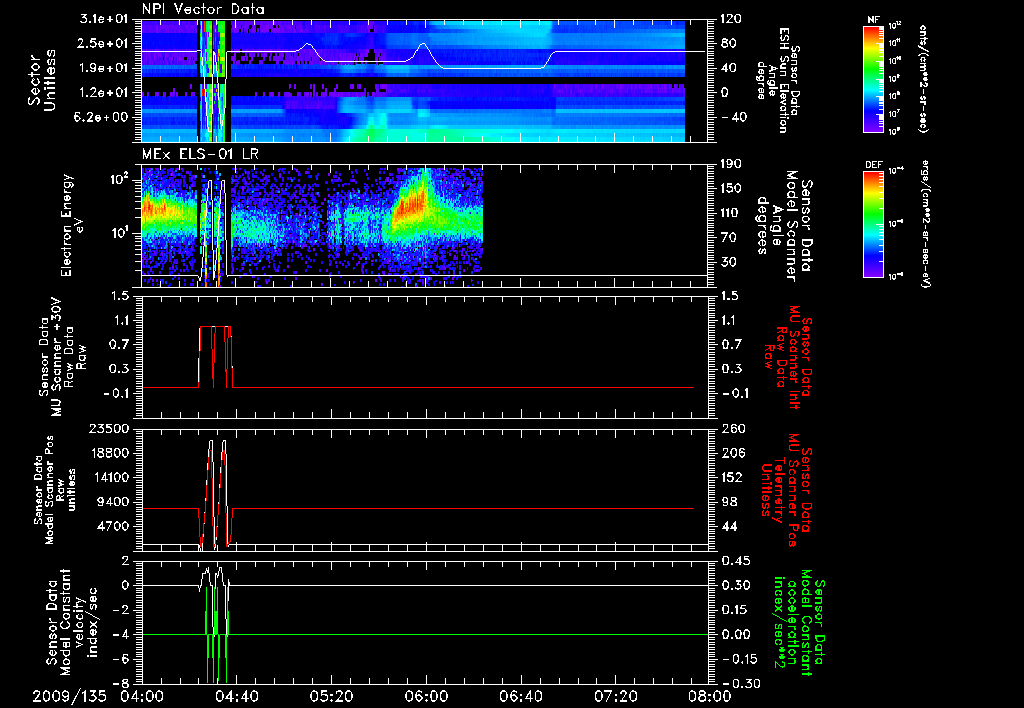Click the '260' telemetry tick value
The image size is (1024, 708).
pos(731,429)
